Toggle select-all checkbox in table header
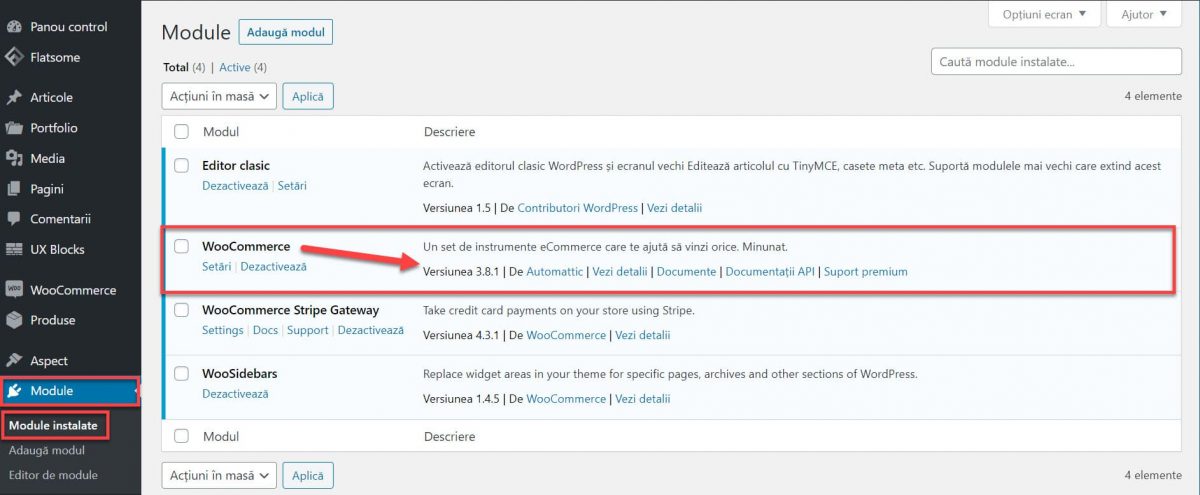This screenshot has height=495, width=1200. [x=182, y=131]
